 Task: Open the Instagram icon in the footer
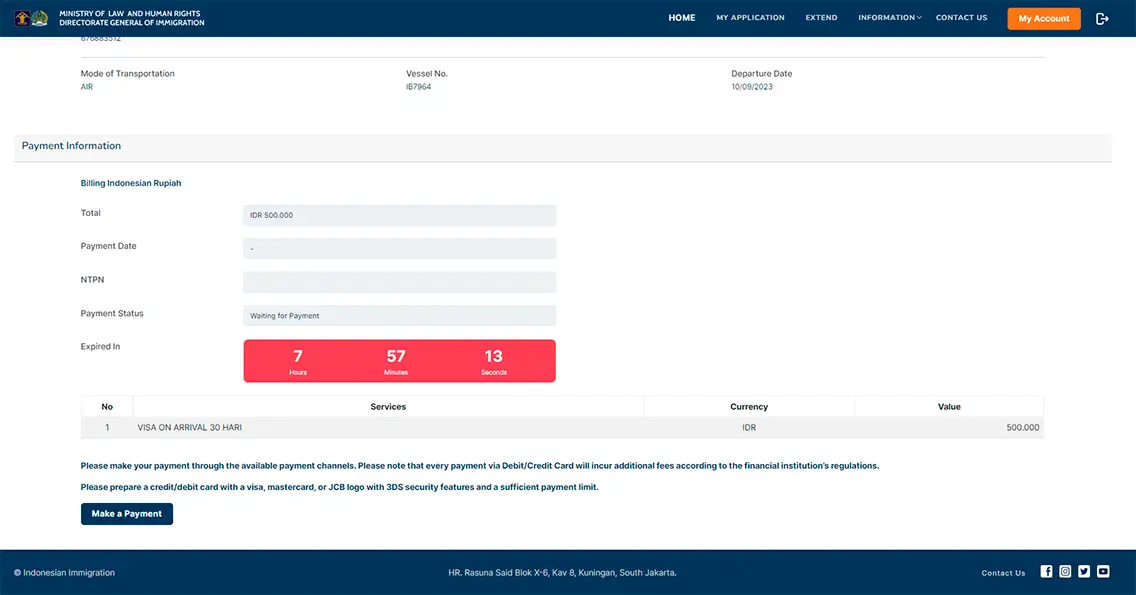coord(1065,572)
